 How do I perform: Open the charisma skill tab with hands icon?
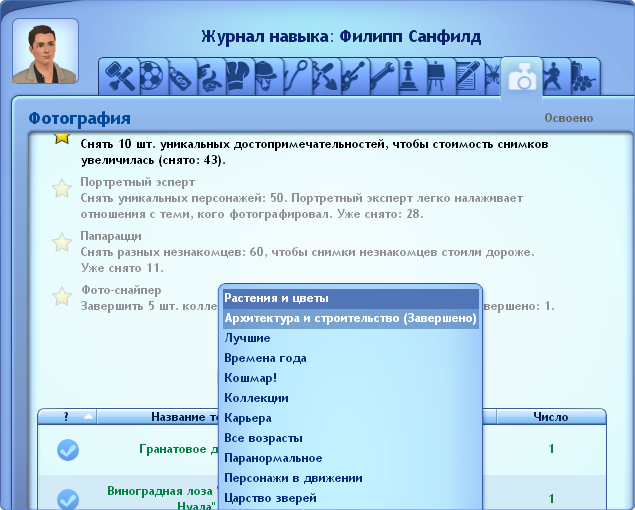point(210,76)
